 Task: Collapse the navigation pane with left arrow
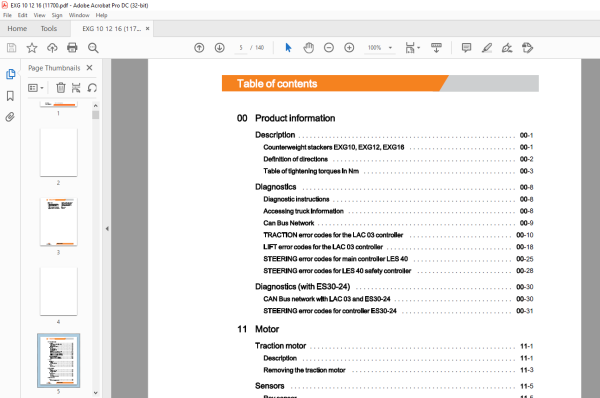coord(107,228)
